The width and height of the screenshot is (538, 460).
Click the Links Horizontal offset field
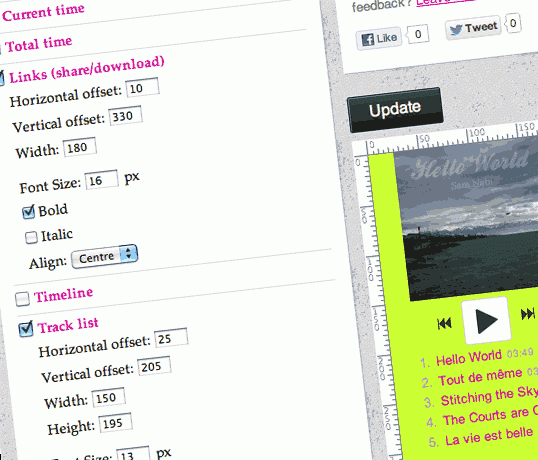[x=142, y=88]
